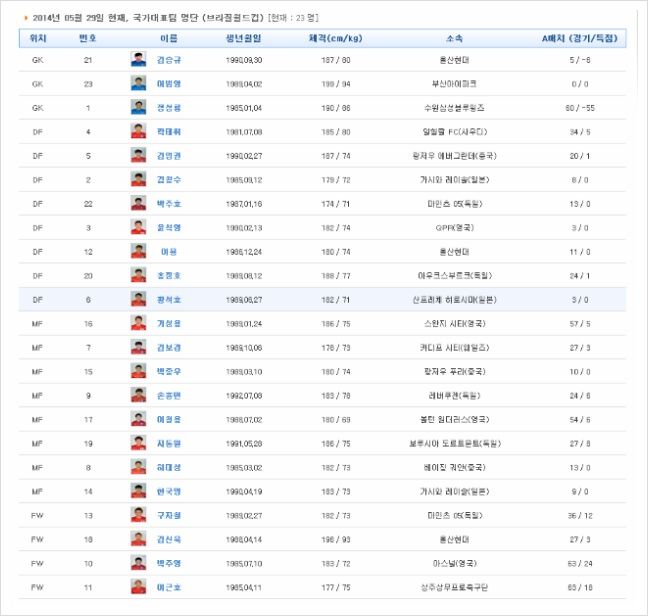Select the photo thumbnail in 윤석영's row

138,227
